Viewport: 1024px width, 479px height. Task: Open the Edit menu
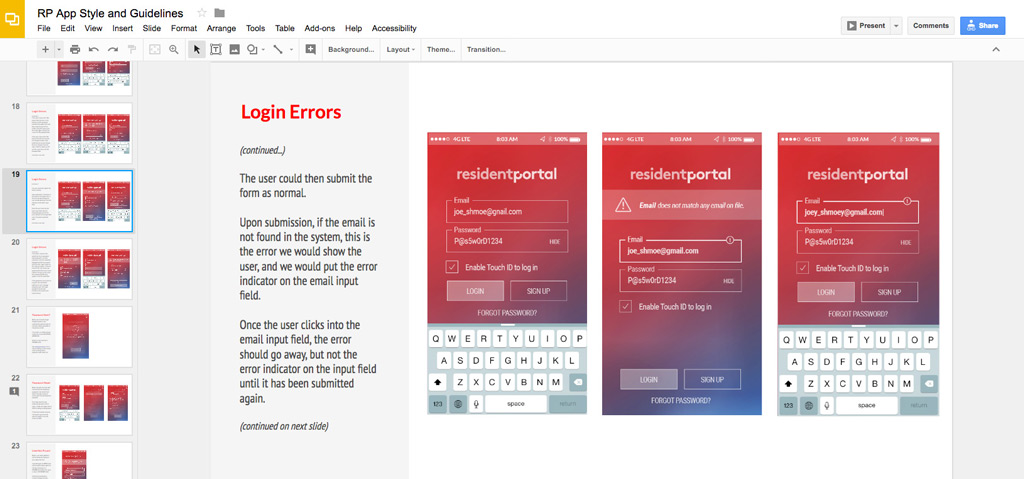(x=67, y=28)
